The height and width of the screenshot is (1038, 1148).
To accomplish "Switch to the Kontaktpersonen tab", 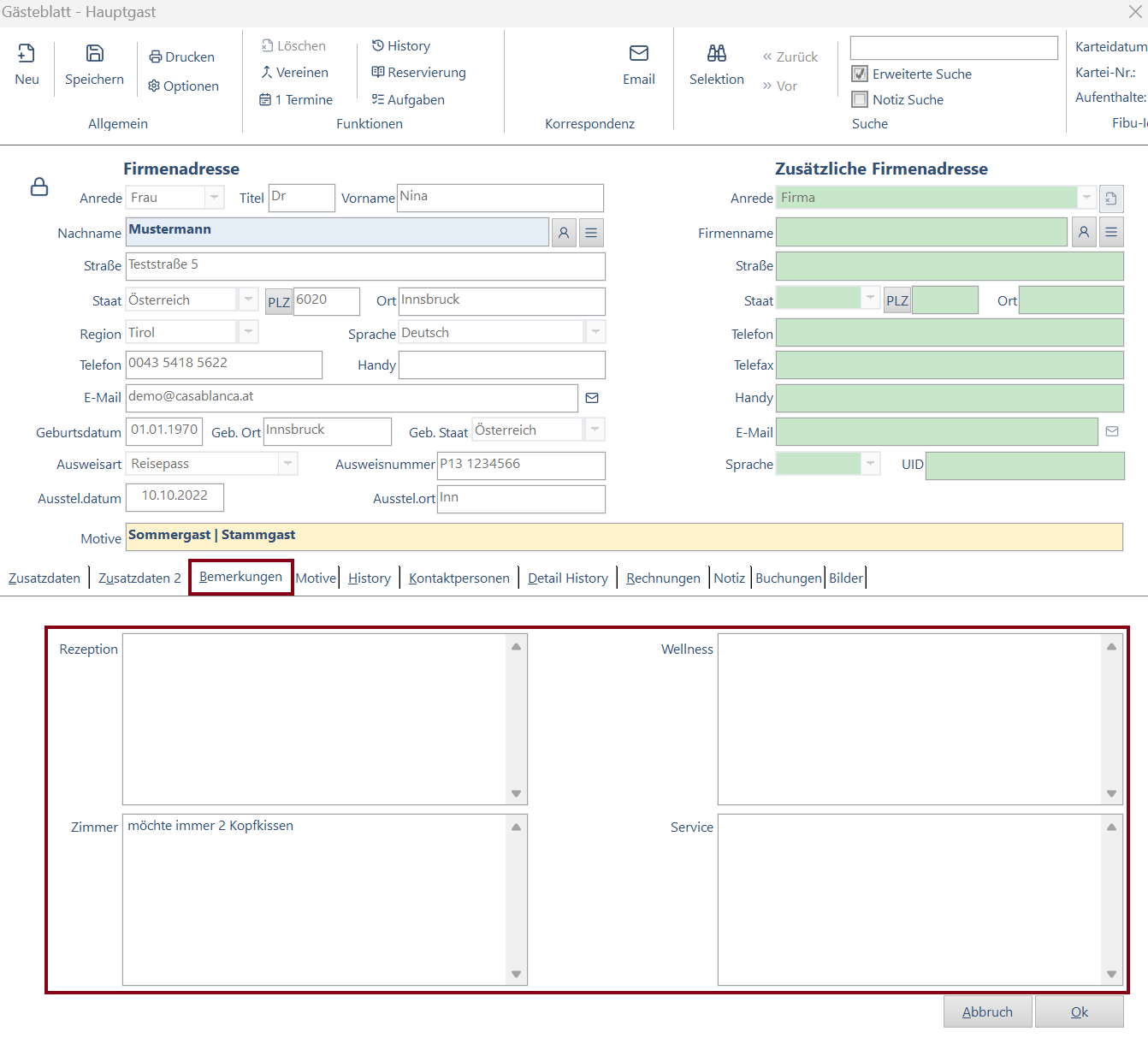I will tap(459, 578).
